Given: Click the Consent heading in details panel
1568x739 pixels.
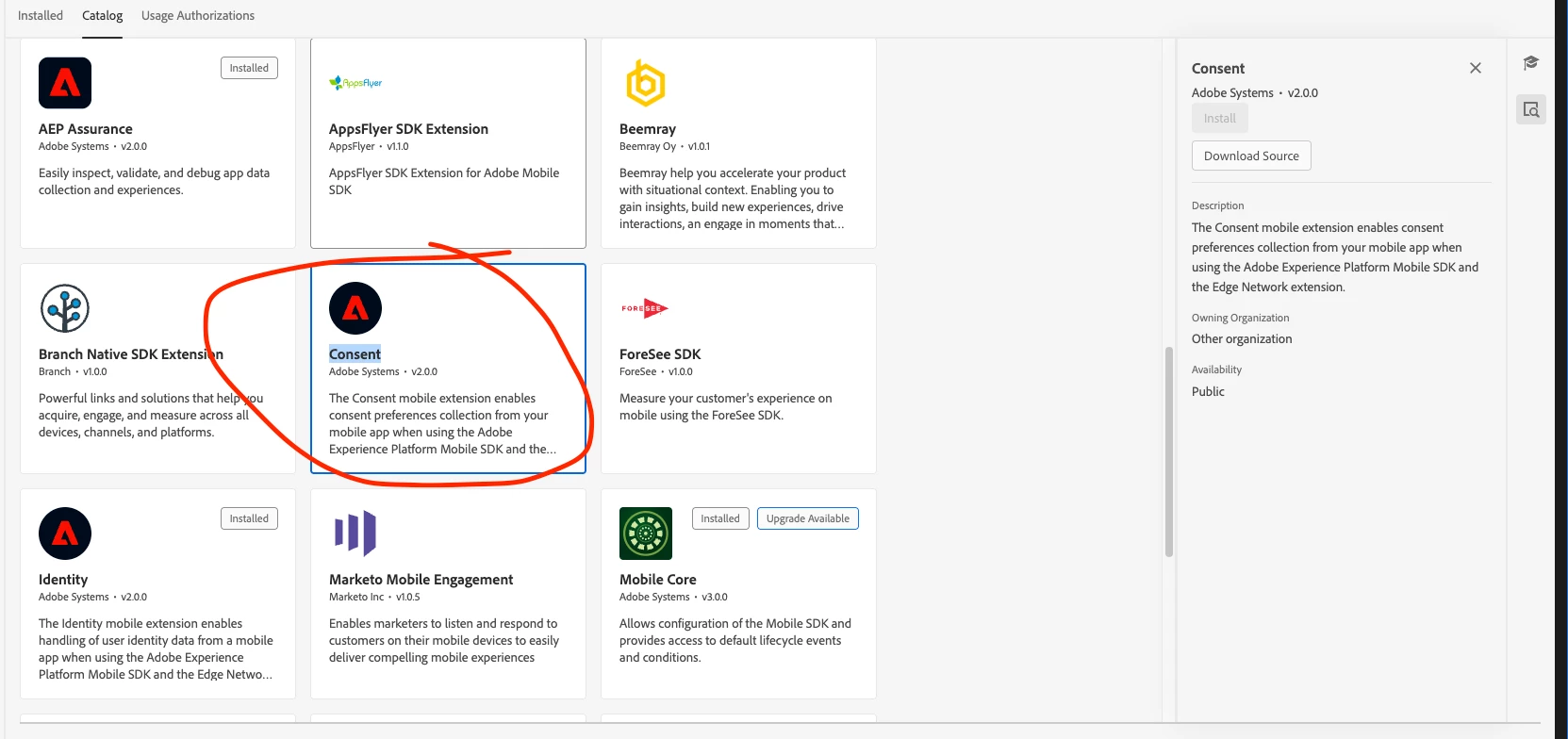Looking at the screenshot, I should coord(1218,69).
